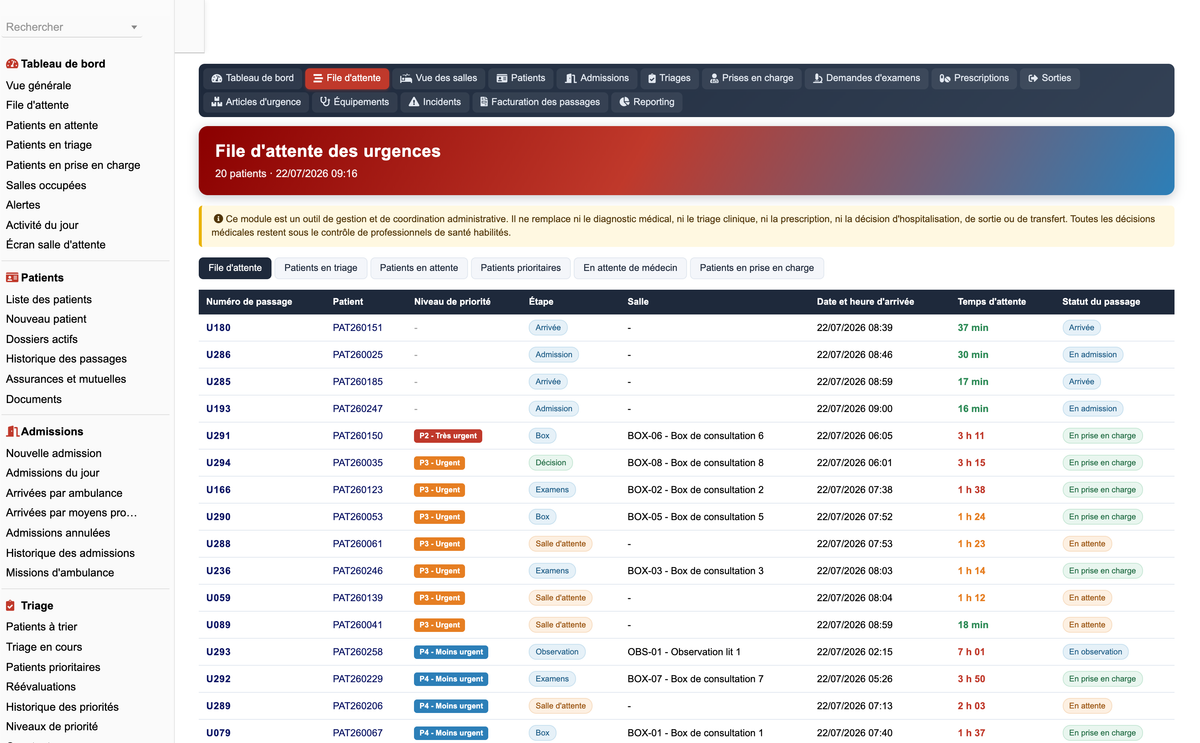Click the P2 - Très urgent priority badge
The width and height of the screenshot is (1200, 743).
pyautogui.click(x=448, y=436)
